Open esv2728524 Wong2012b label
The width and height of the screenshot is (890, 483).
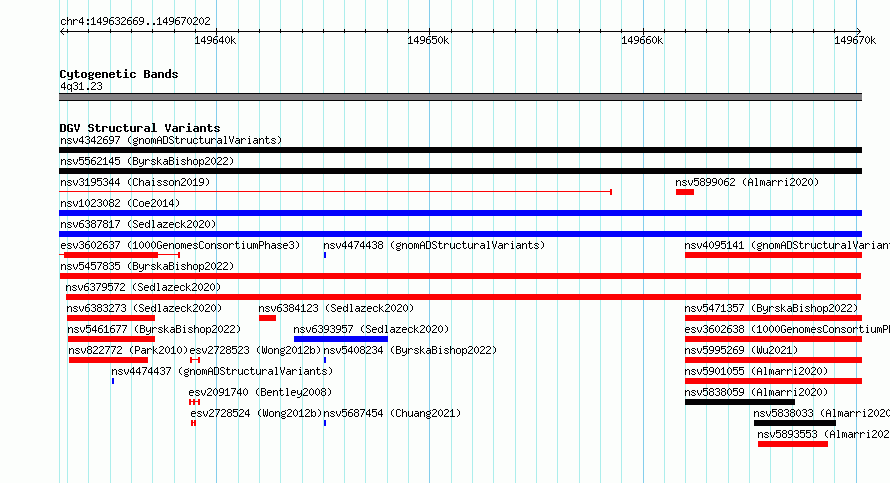[x=256, y=413]
